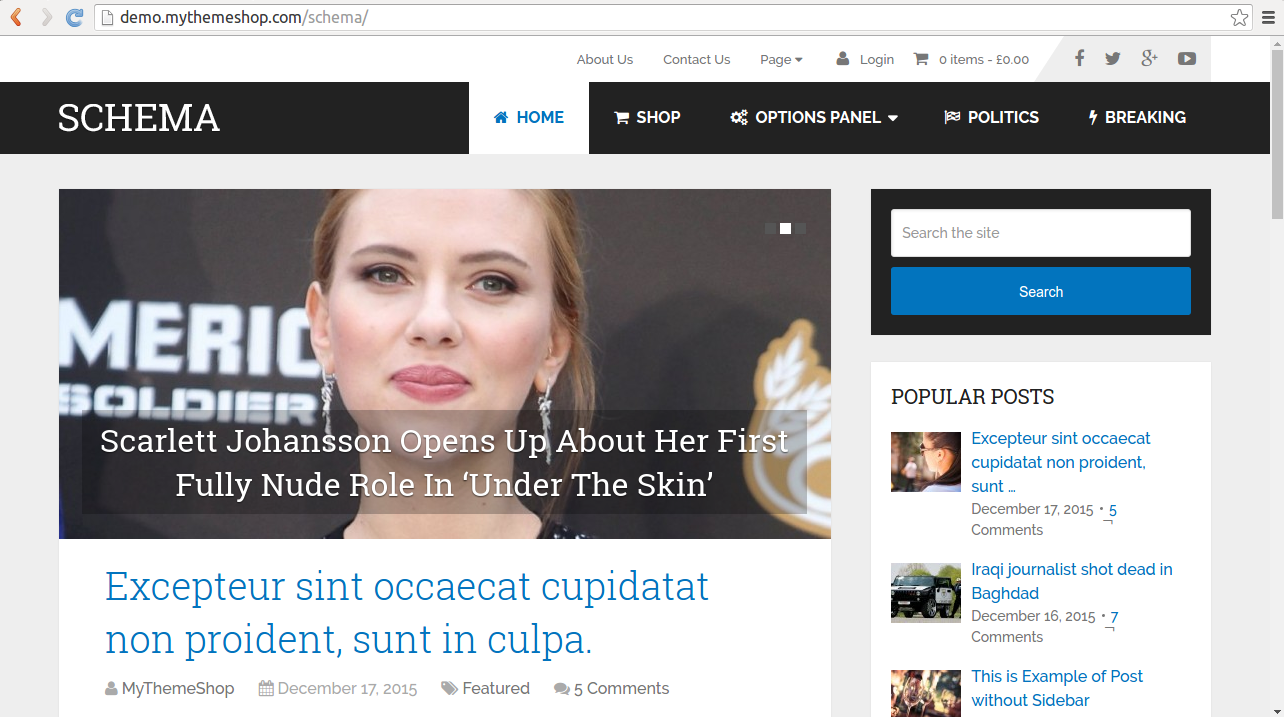Click the 'POPULAR POSTS' widget heading
1284x717 pixels.
(973, 397)
